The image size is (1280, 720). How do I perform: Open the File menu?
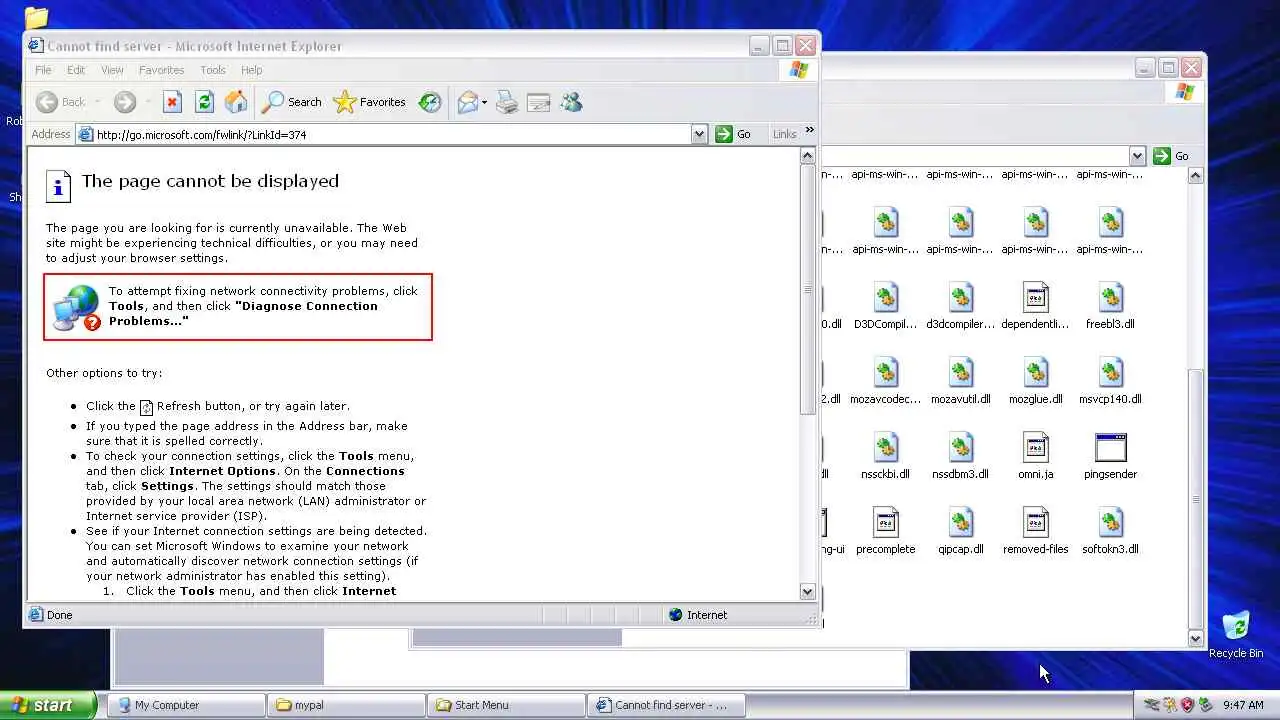(x=43, y=70)
